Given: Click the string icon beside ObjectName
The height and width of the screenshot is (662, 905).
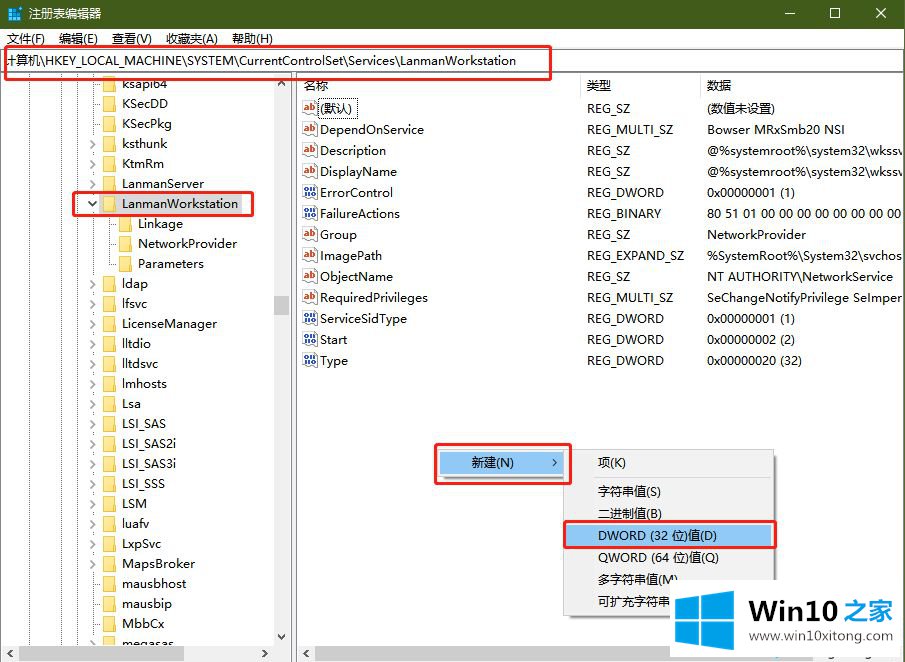Looking at the screenshot, I should [310, 276].
